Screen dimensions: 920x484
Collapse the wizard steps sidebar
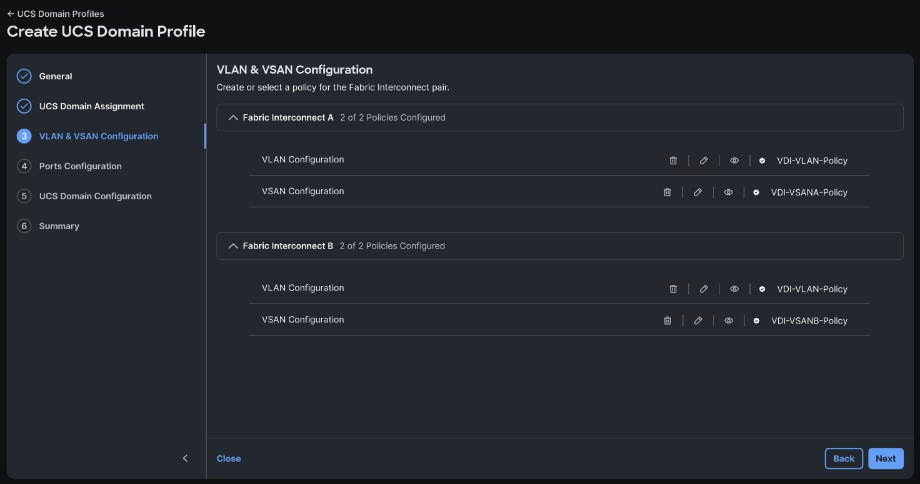pos(185,458)
